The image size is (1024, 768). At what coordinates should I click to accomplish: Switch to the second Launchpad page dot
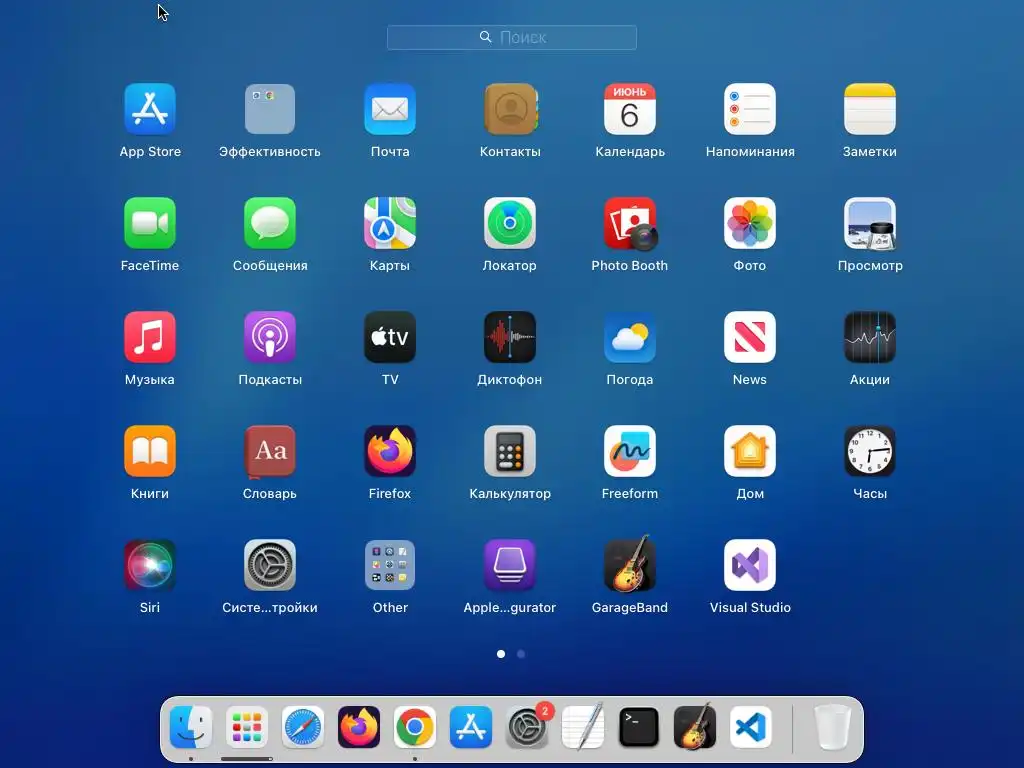click(520, 654)
